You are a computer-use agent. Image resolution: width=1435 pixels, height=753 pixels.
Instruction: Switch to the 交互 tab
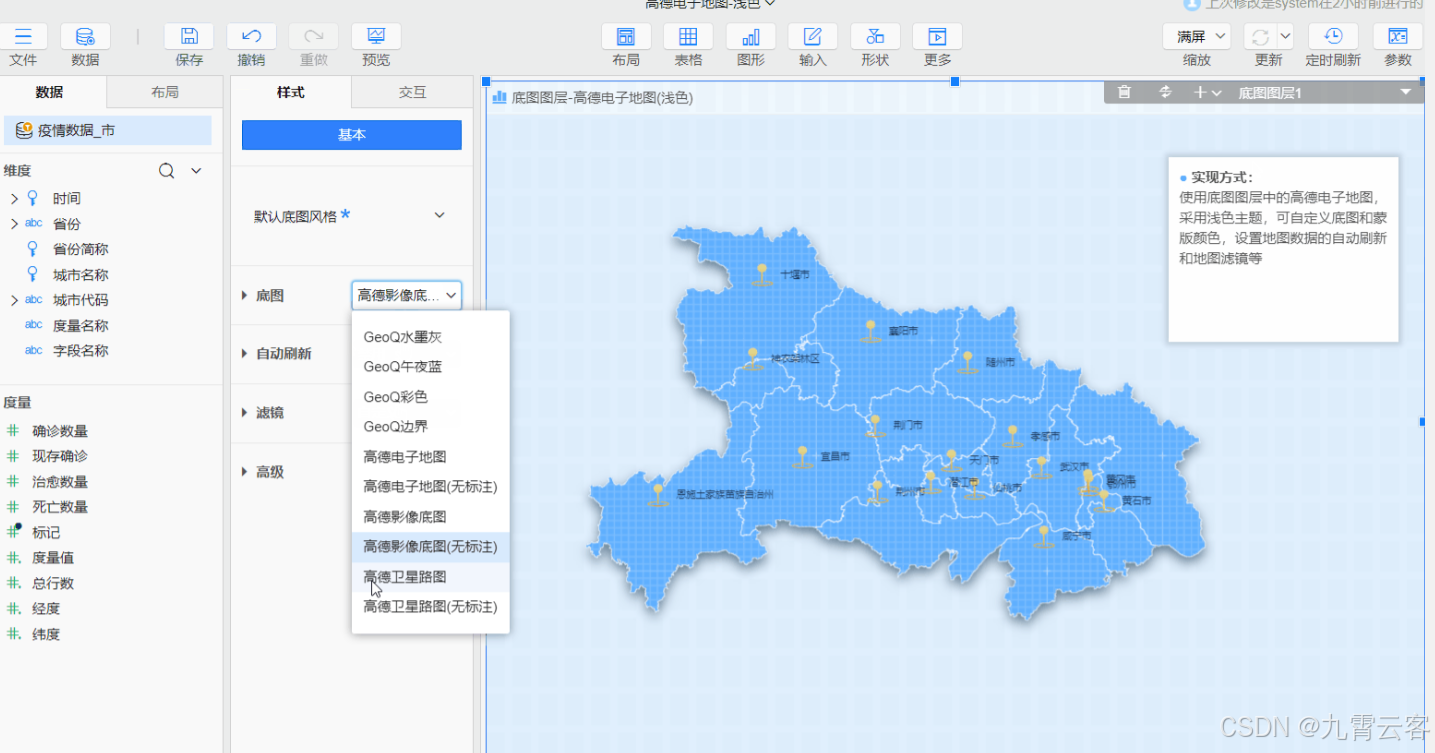pos(412,92)
